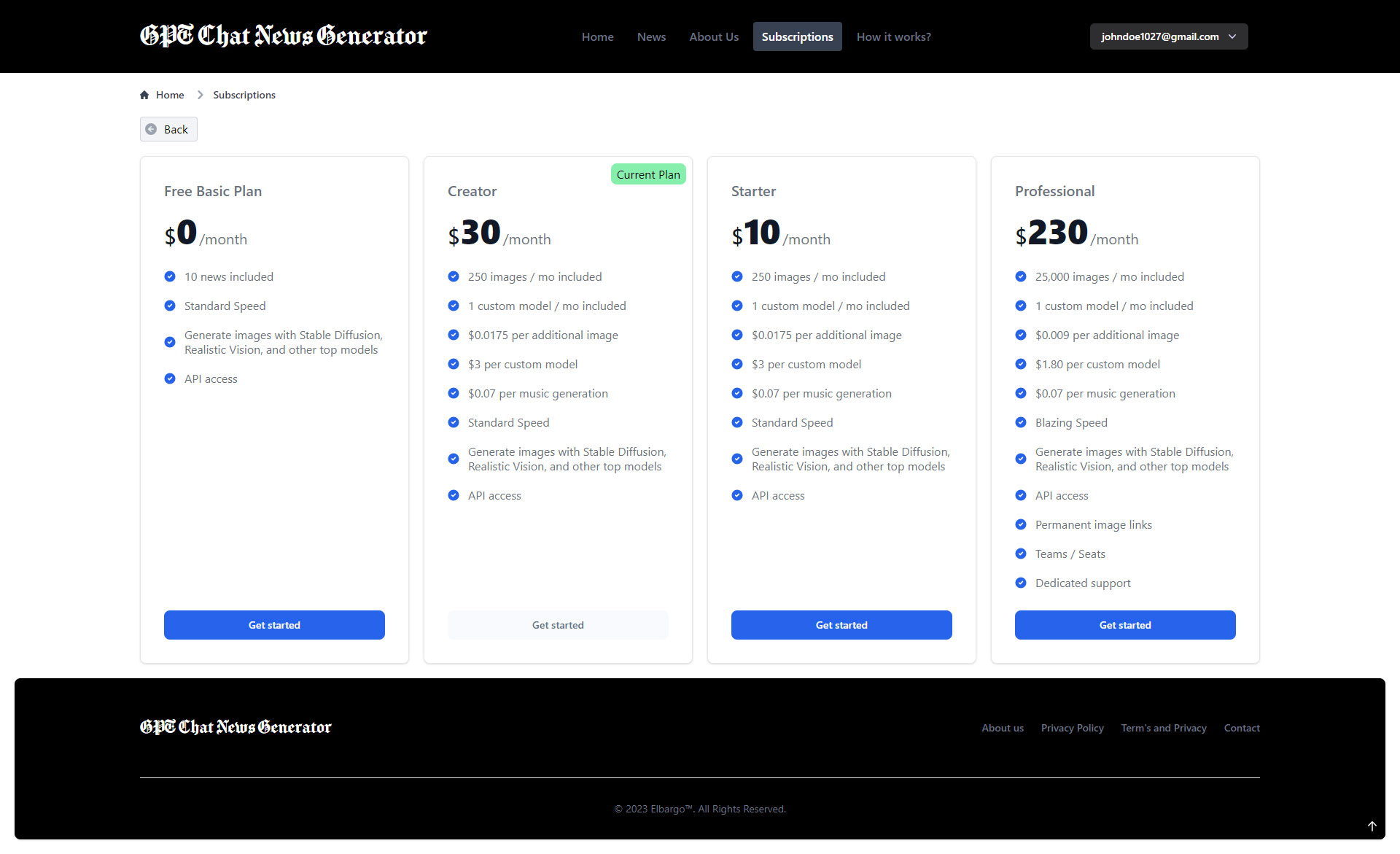Screen dimensions: 1400x854
Task: Click the GPT Chat News Generator header logo
Action: (x=283, y=36)
